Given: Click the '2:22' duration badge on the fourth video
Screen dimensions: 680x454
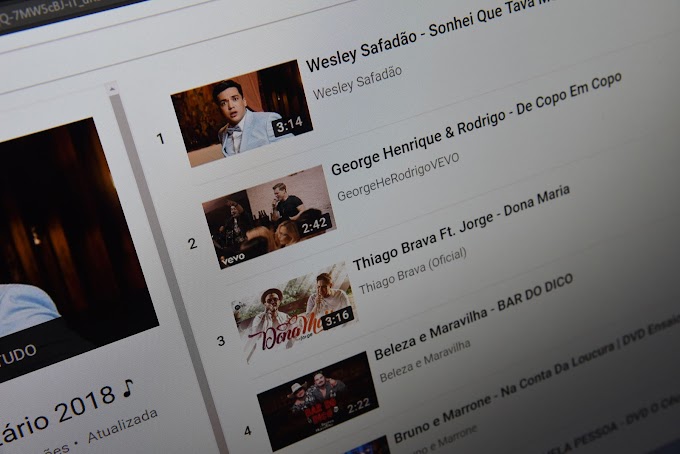Looking at the screenshot, I should pos(359,406).
